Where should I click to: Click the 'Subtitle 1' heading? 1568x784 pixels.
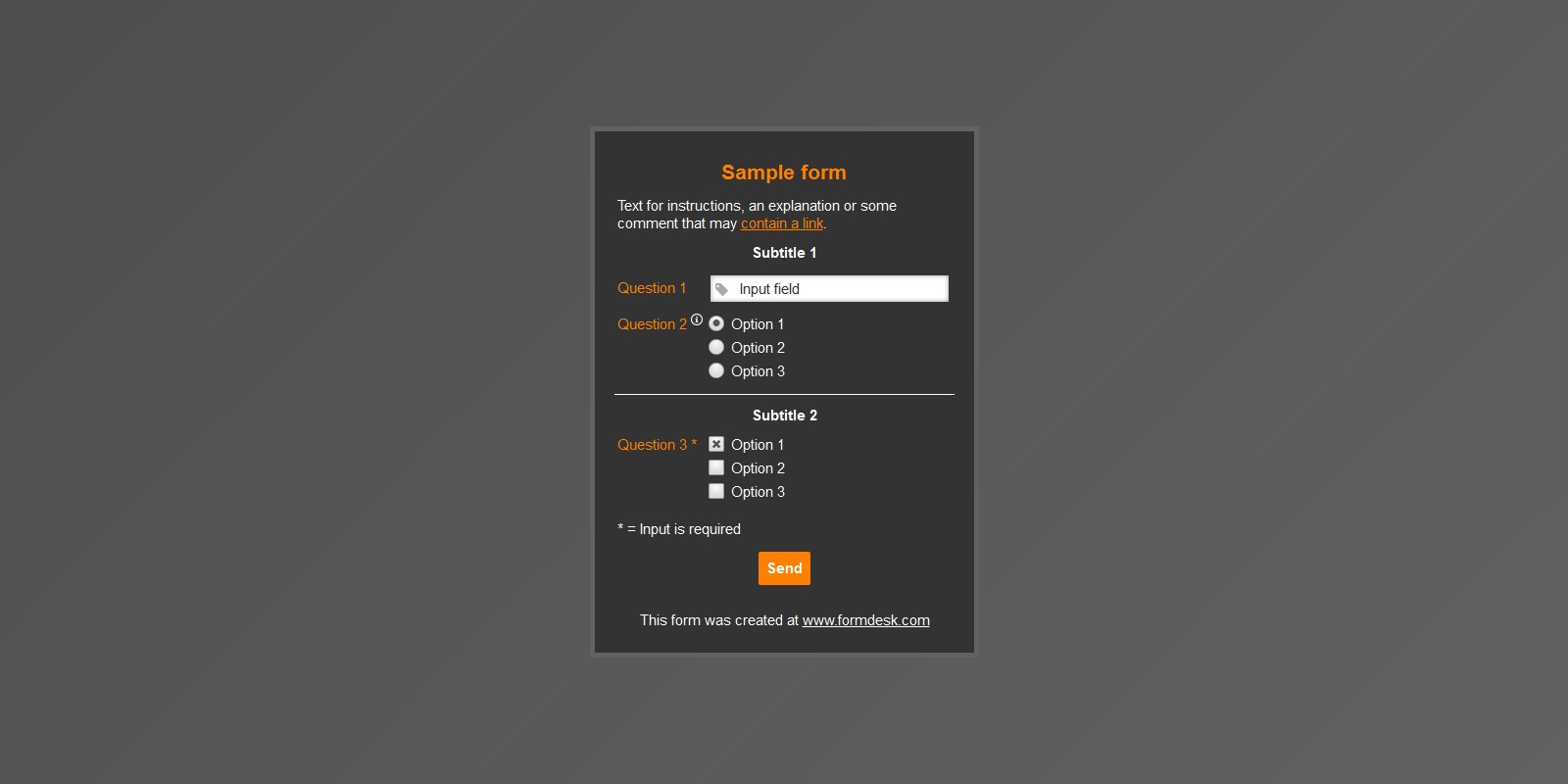tap(784, 253)
